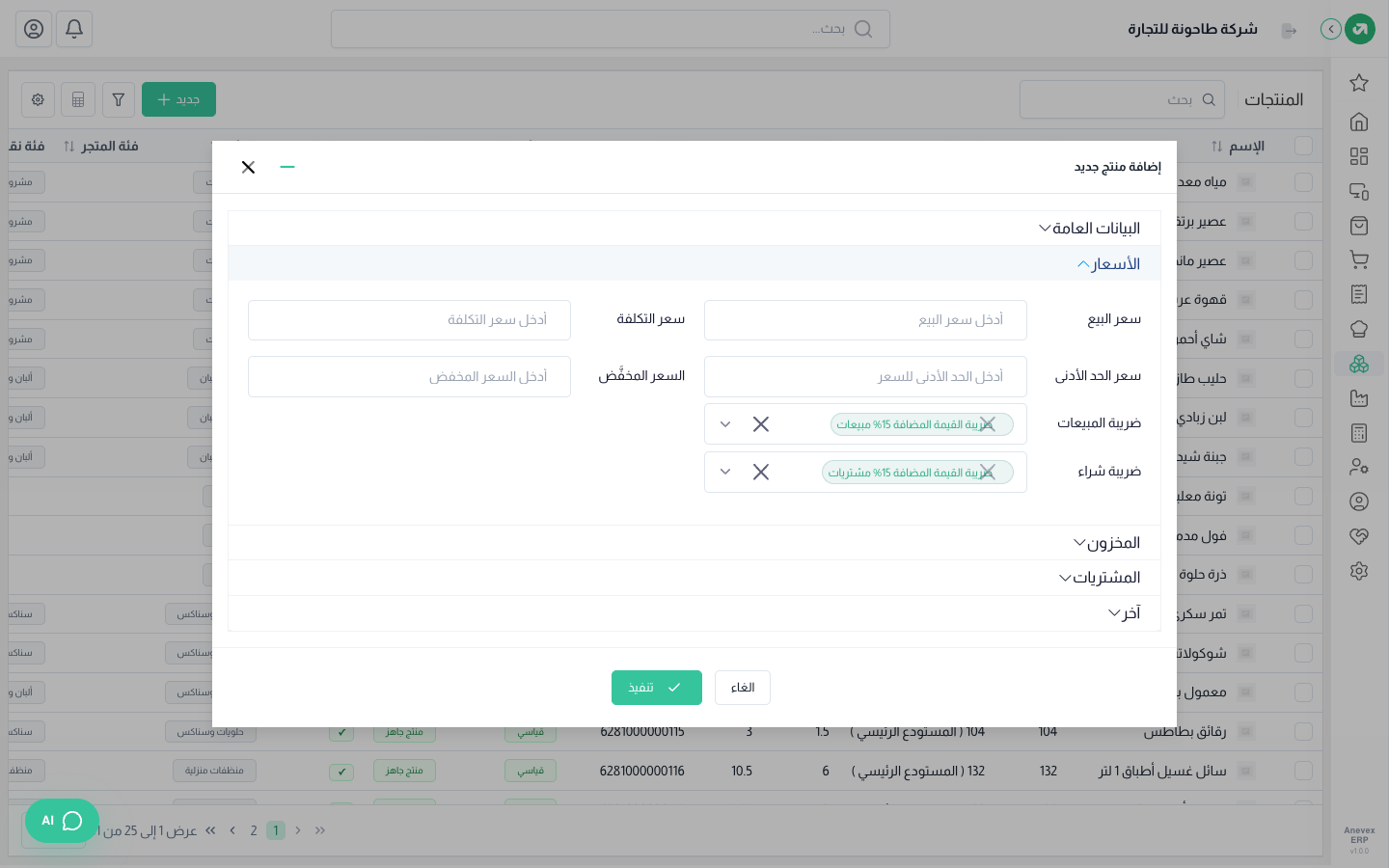Viewport: 1389px width, 868px height.
Task: Open the shopping bag sales icon in sidebar
Action: [1359, 226]
